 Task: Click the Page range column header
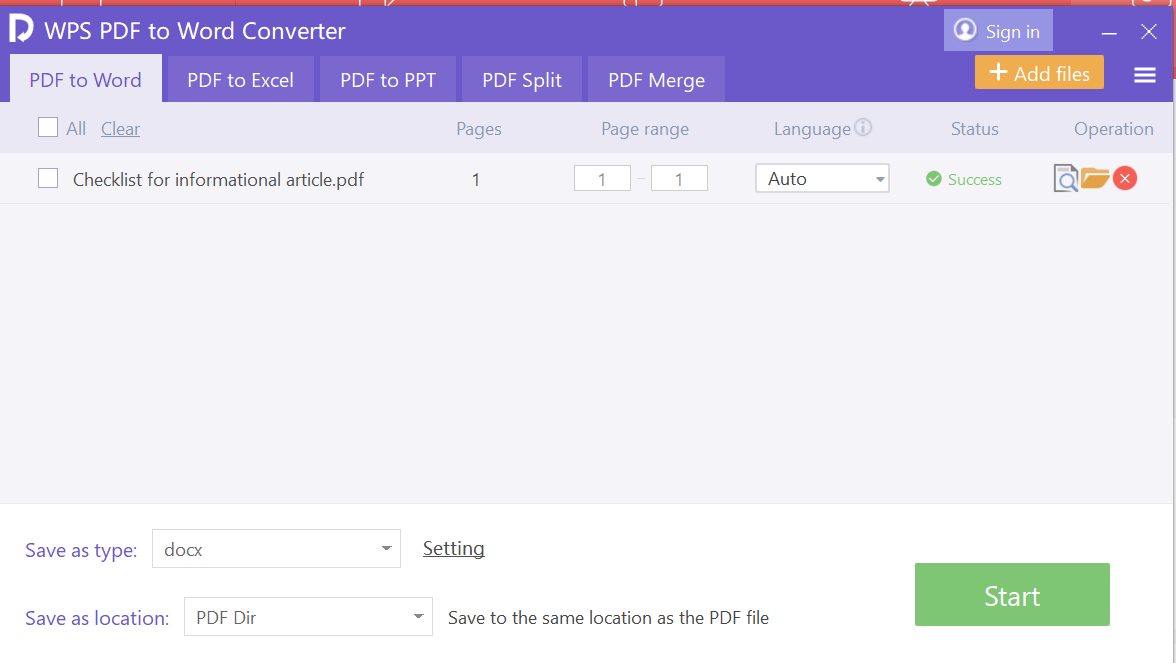645,129
